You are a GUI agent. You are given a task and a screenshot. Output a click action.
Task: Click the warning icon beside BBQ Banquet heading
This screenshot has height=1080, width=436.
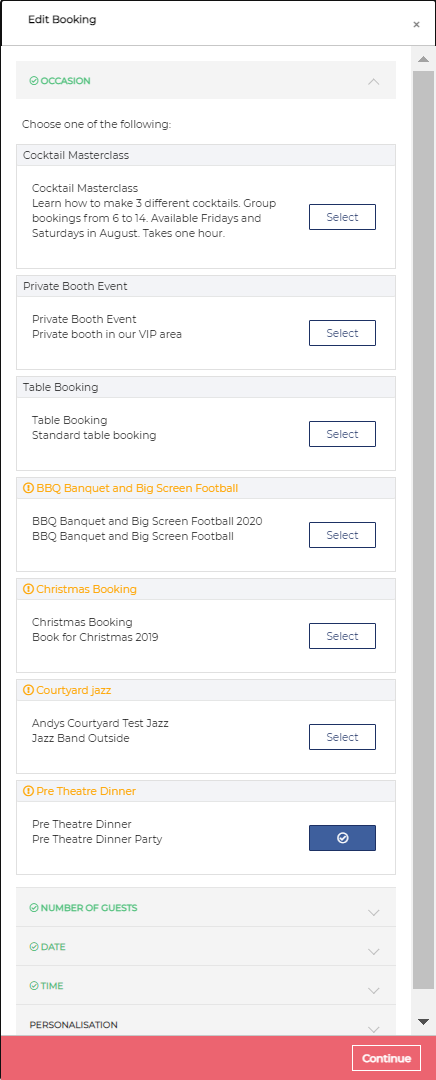click(x=28, y=488)
